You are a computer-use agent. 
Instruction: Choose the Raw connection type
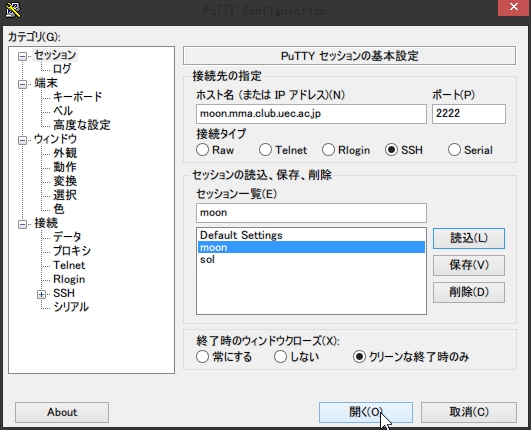click(202, 150)
